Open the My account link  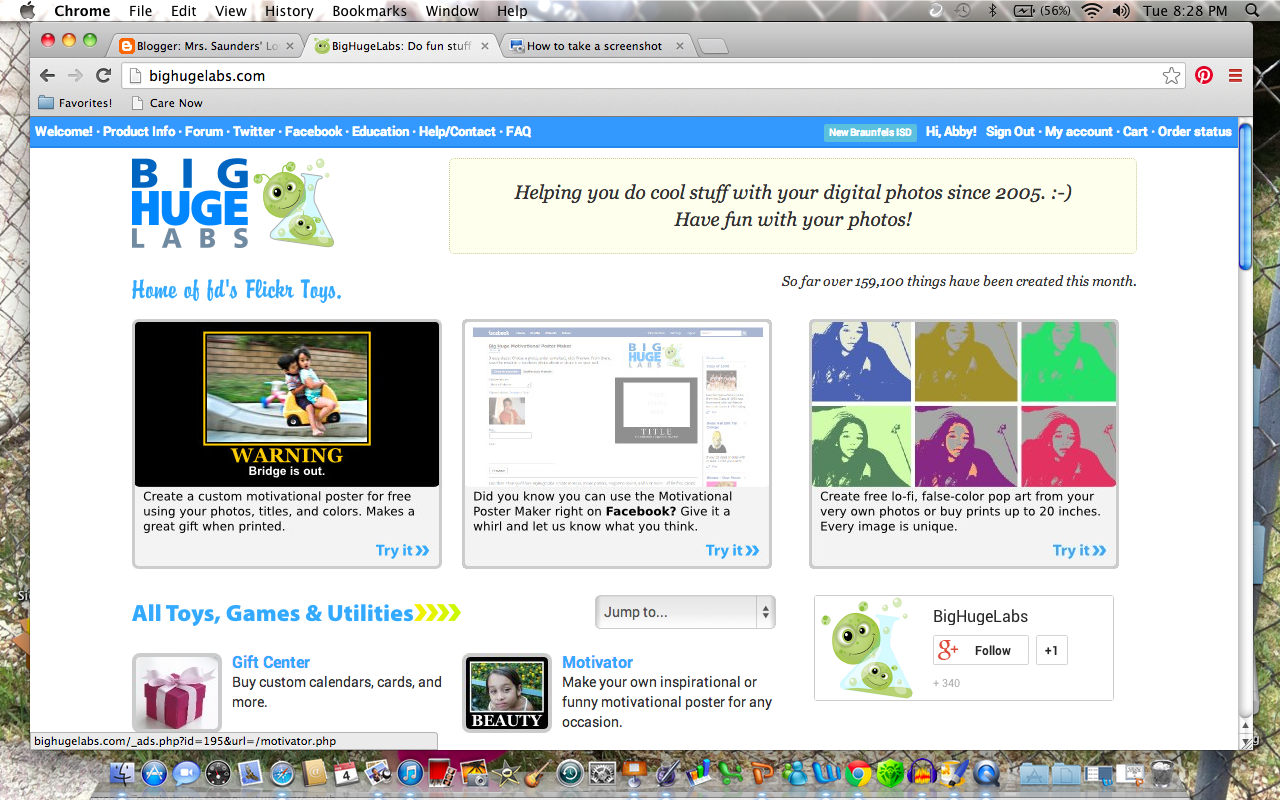point(1079,131)
